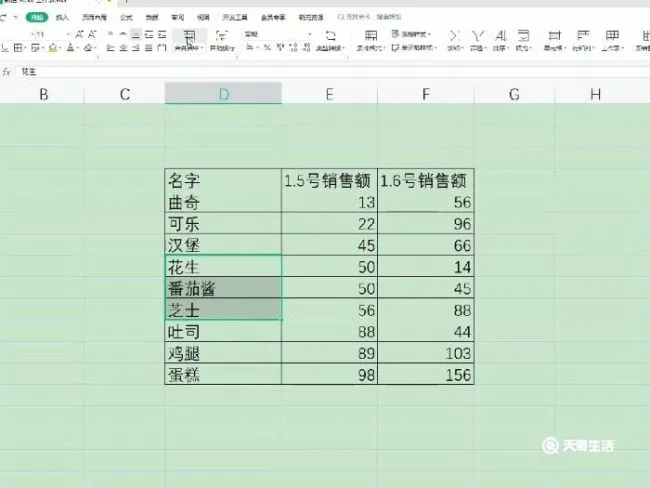This screenshot has height=488, width=650.
Task: Select column D header
Action: pyautogui.click(x=223, y=94)
